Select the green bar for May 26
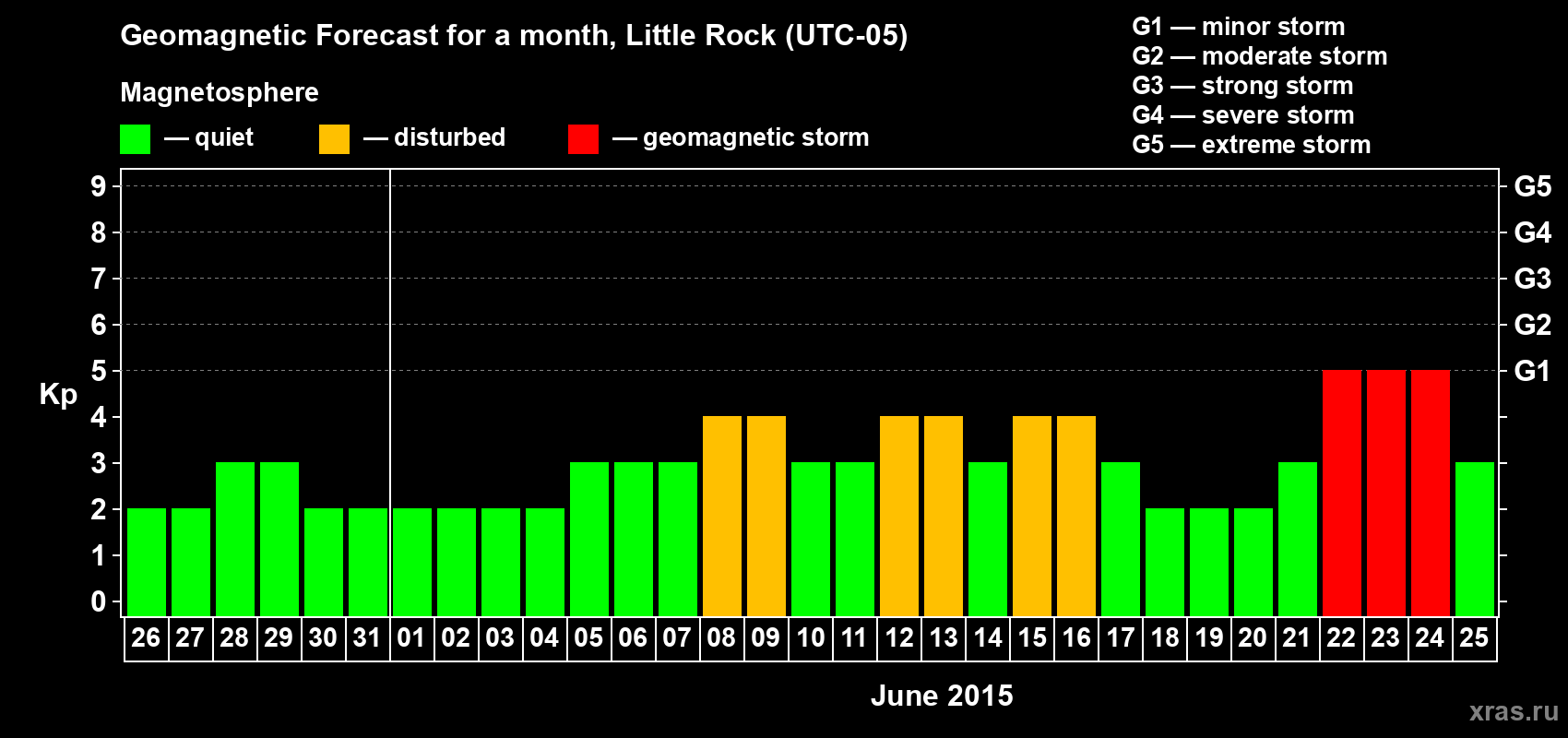This screenshot has width=1568, height=738. click(x=146, y=562)
